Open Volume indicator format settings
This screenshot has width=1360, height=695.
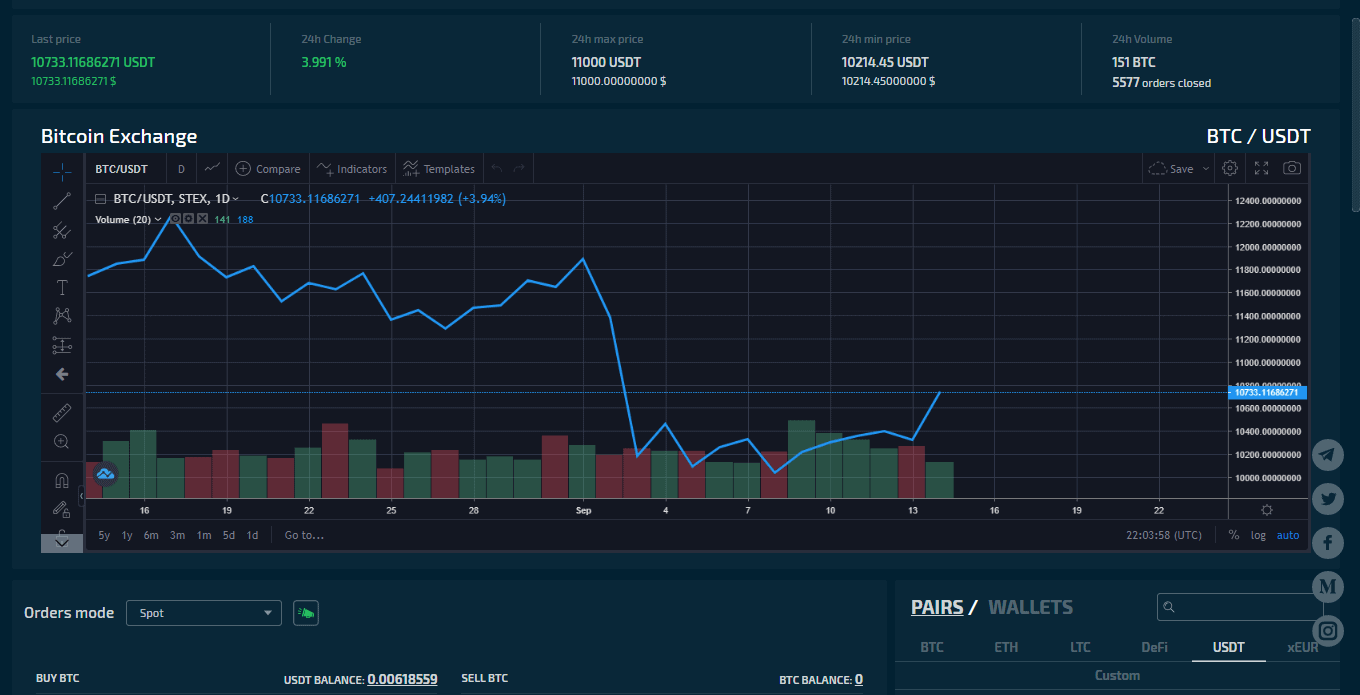coord(189,219)
